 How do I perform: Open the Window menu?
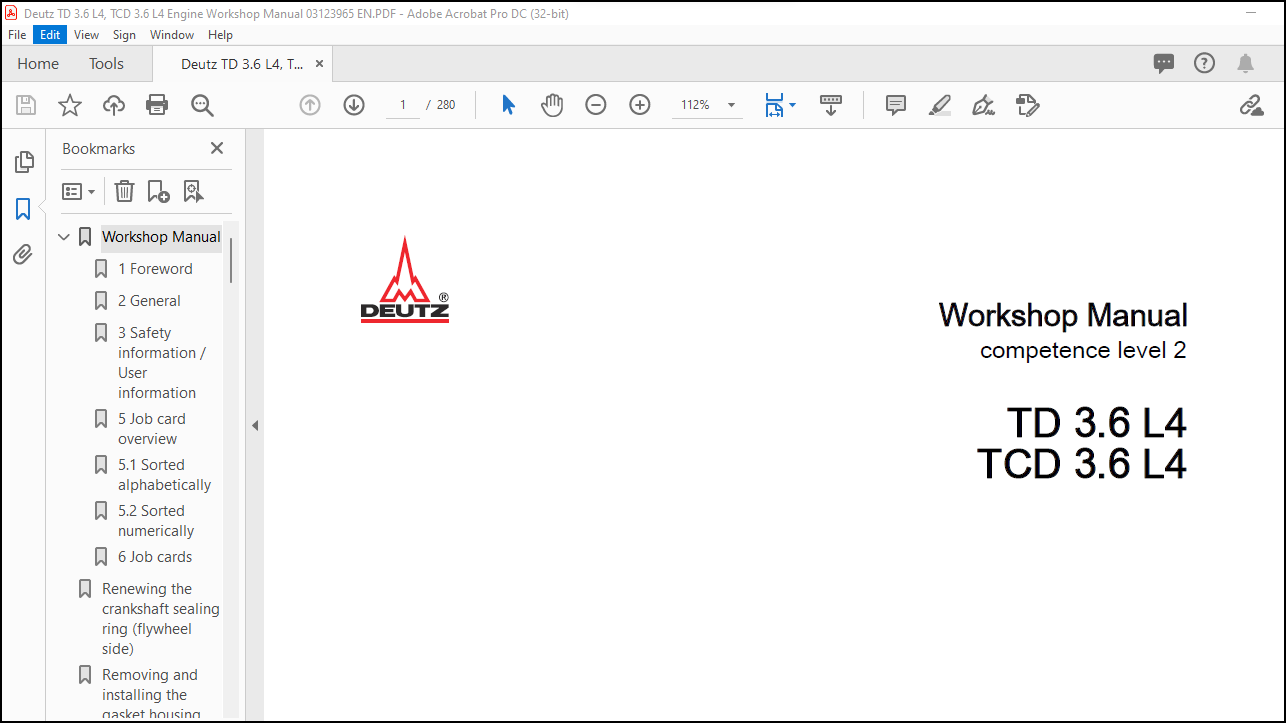pyautogui.click(x=172, y=34)
